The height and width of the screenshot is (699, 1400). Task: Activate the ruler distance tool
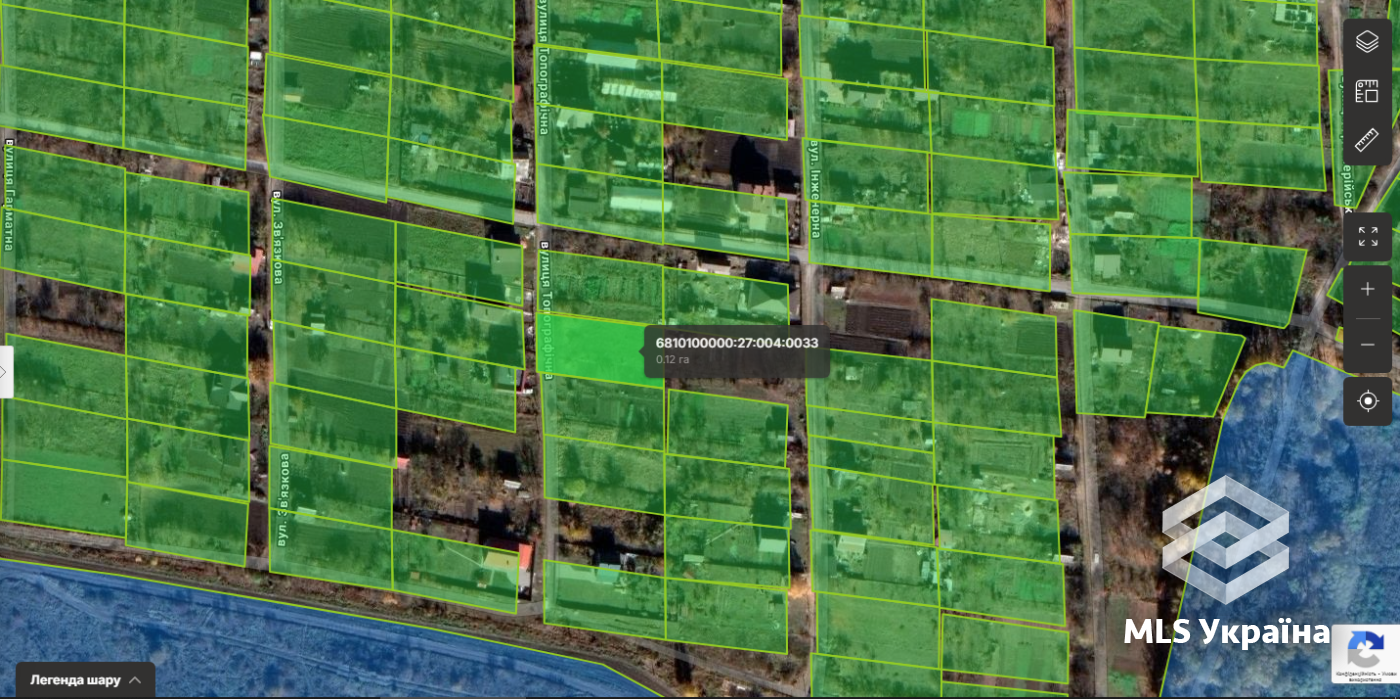tap(1367, 140)
